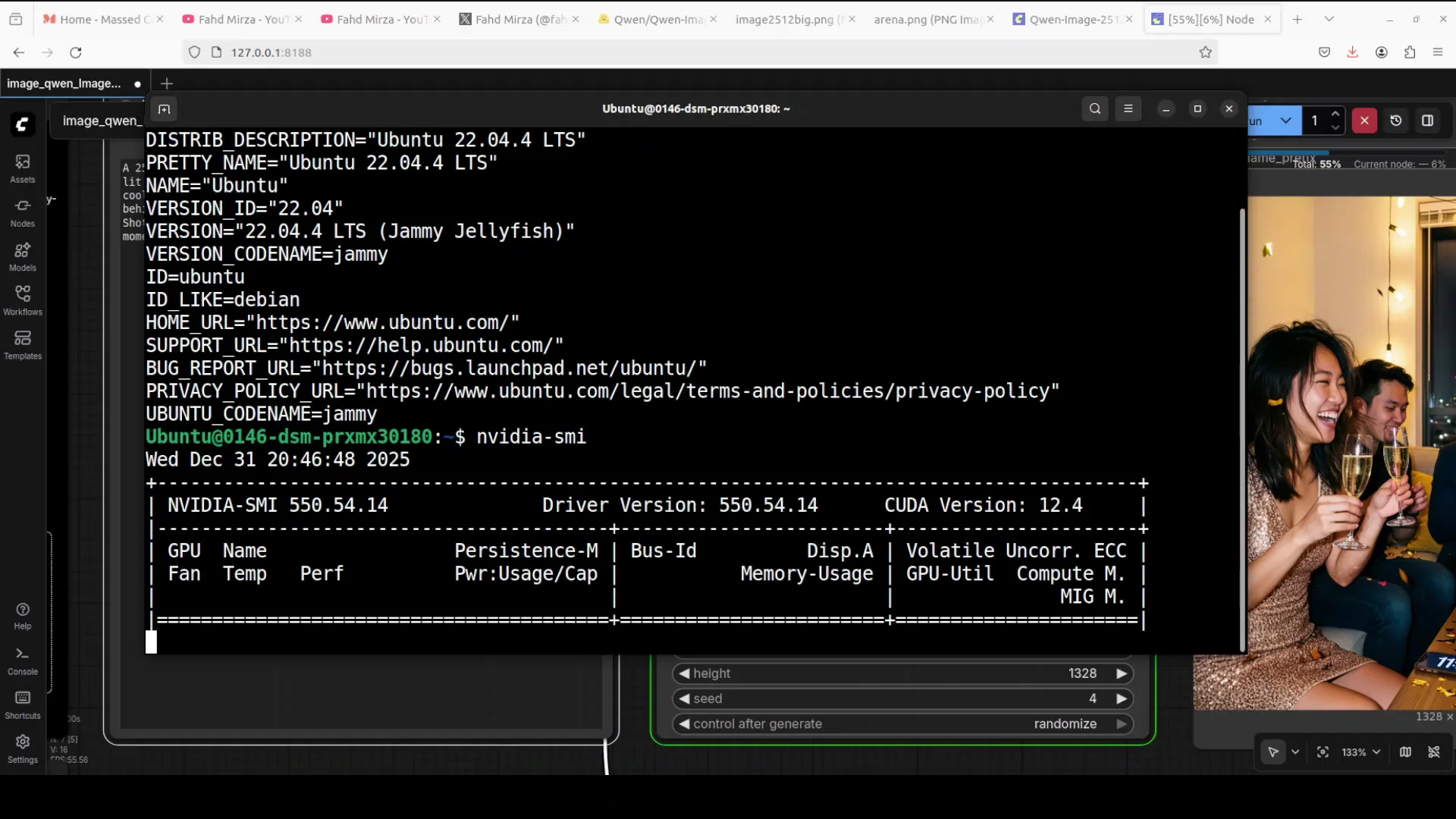Adjust the height value slider to increase it
Viewport: 1456px width, 819px height.
pos(1121,673)
